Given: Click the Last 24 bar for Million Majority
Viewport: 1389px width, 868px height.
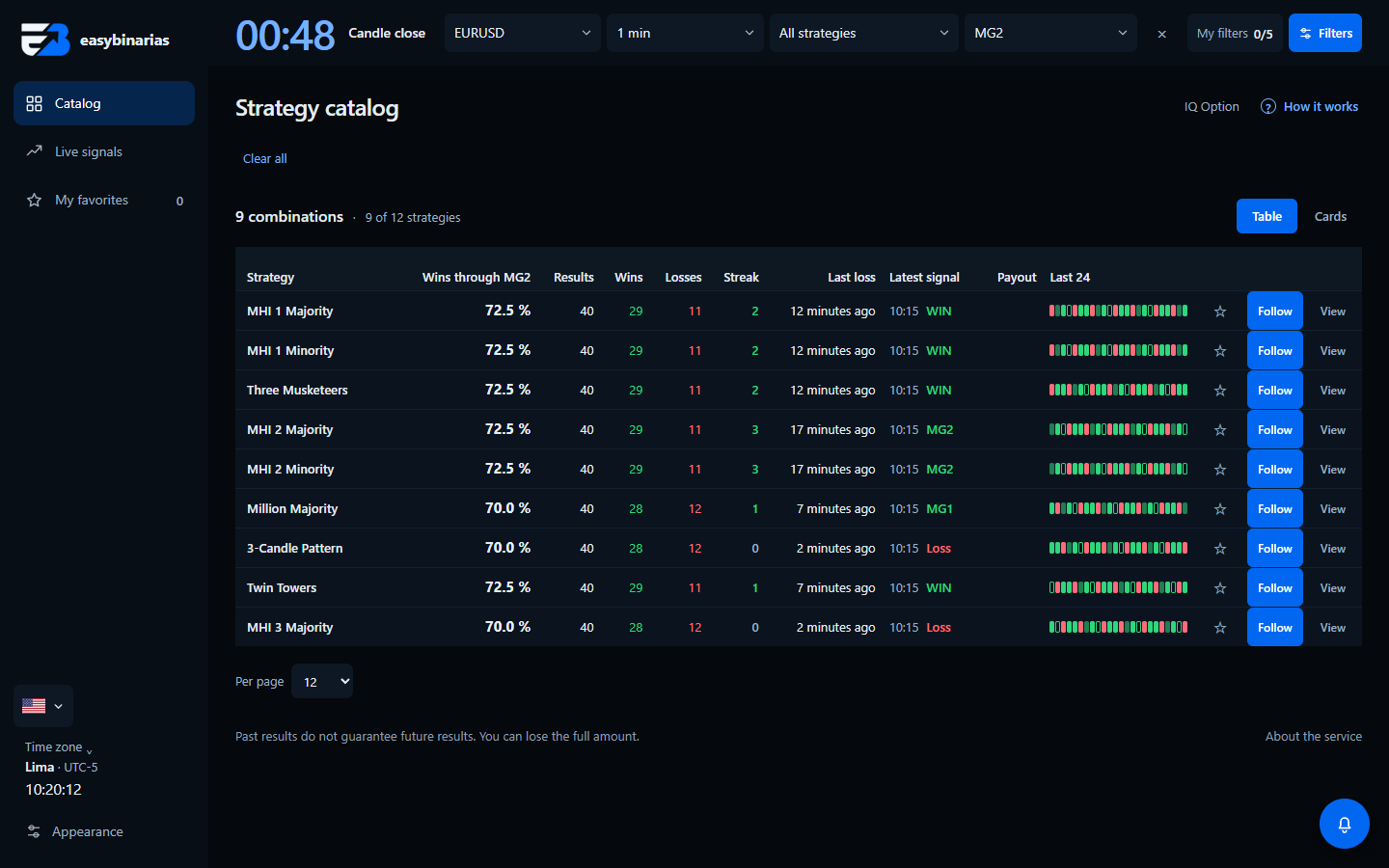Looking at the screenshot, I should pos(1119,509).
